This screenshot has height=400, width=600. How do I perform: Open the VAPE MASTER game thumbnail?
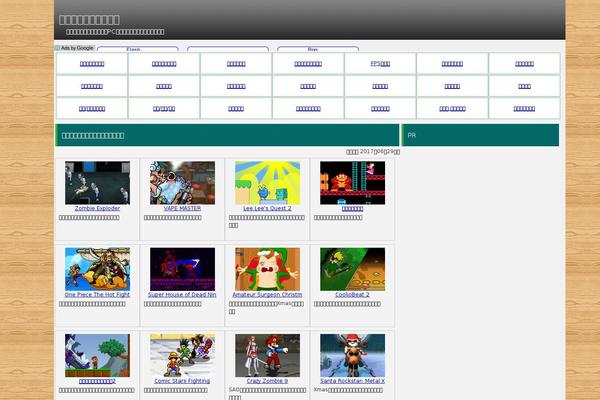[x=182, y=183]
